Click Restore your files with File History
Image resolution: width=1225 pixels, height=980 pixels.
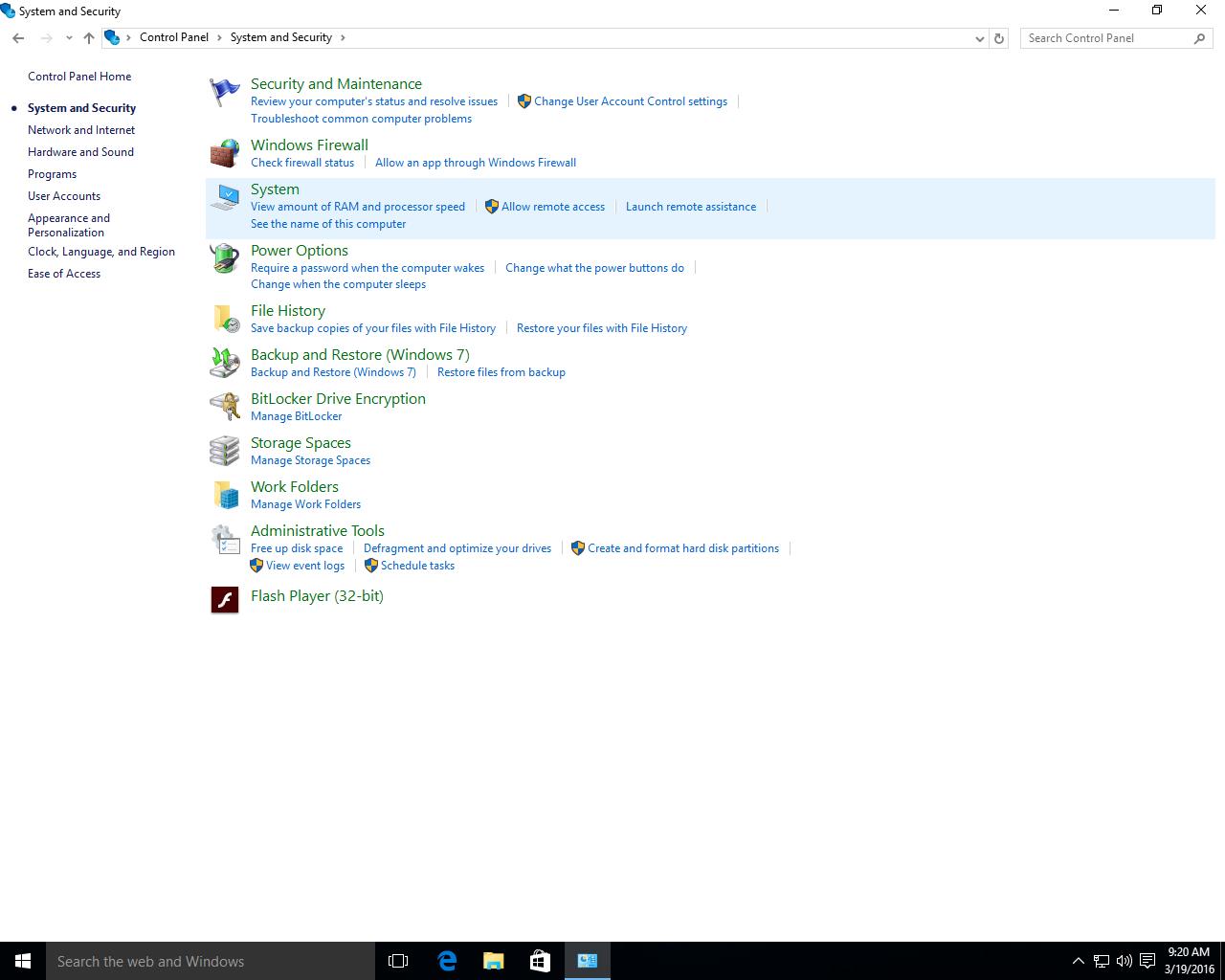tap(602, 328)
